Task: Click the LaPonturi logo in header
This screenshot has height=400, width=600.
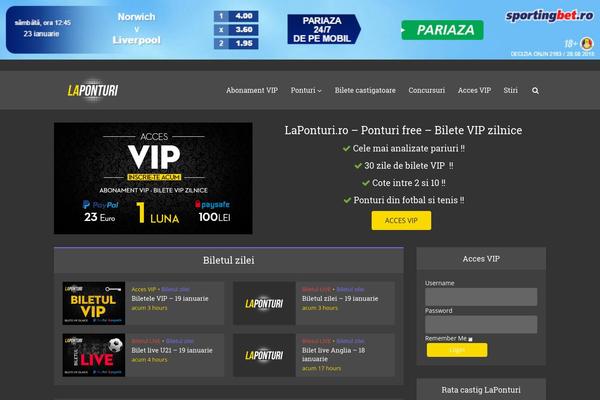Action: 93,91
